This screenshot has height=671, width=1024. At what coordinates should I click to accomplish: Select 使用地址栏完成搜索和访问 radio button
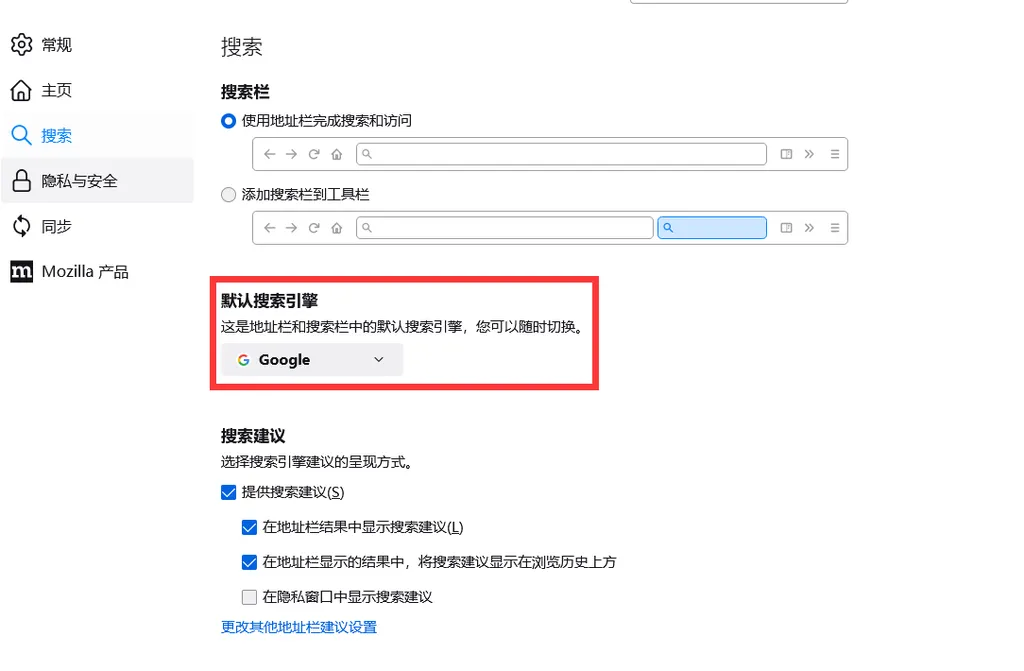click(228, 121)
